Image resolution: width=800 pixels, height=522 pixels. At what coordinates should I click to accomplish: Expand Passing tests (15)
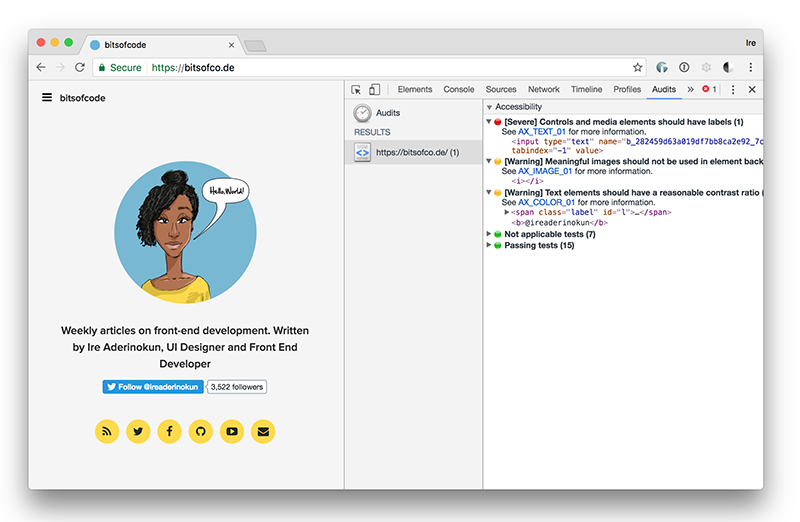(489, 245)
